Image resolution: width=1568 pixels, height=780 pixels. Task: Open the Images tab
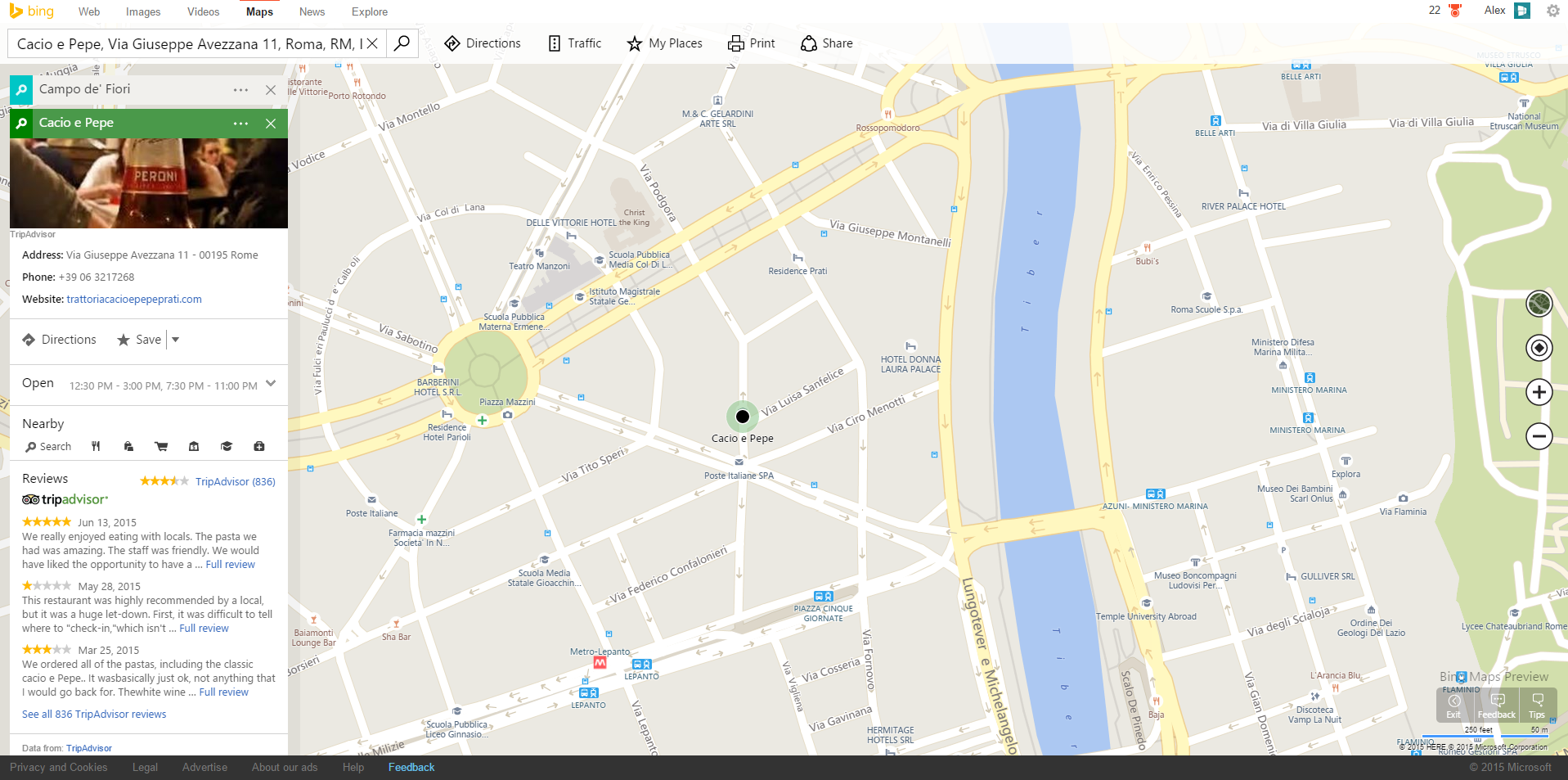point(143,11)
